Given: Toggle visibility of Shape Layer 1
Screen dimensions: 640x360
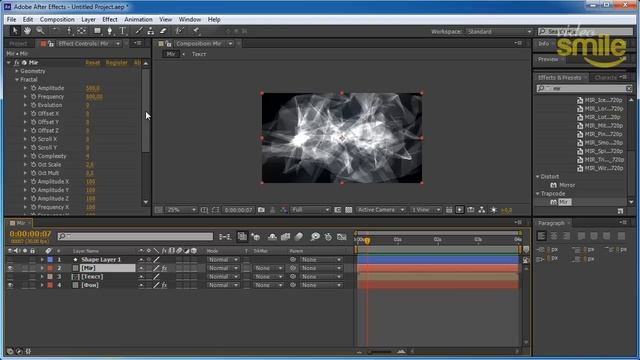Looking at the screenshot, I should click(x=10, y=260).
